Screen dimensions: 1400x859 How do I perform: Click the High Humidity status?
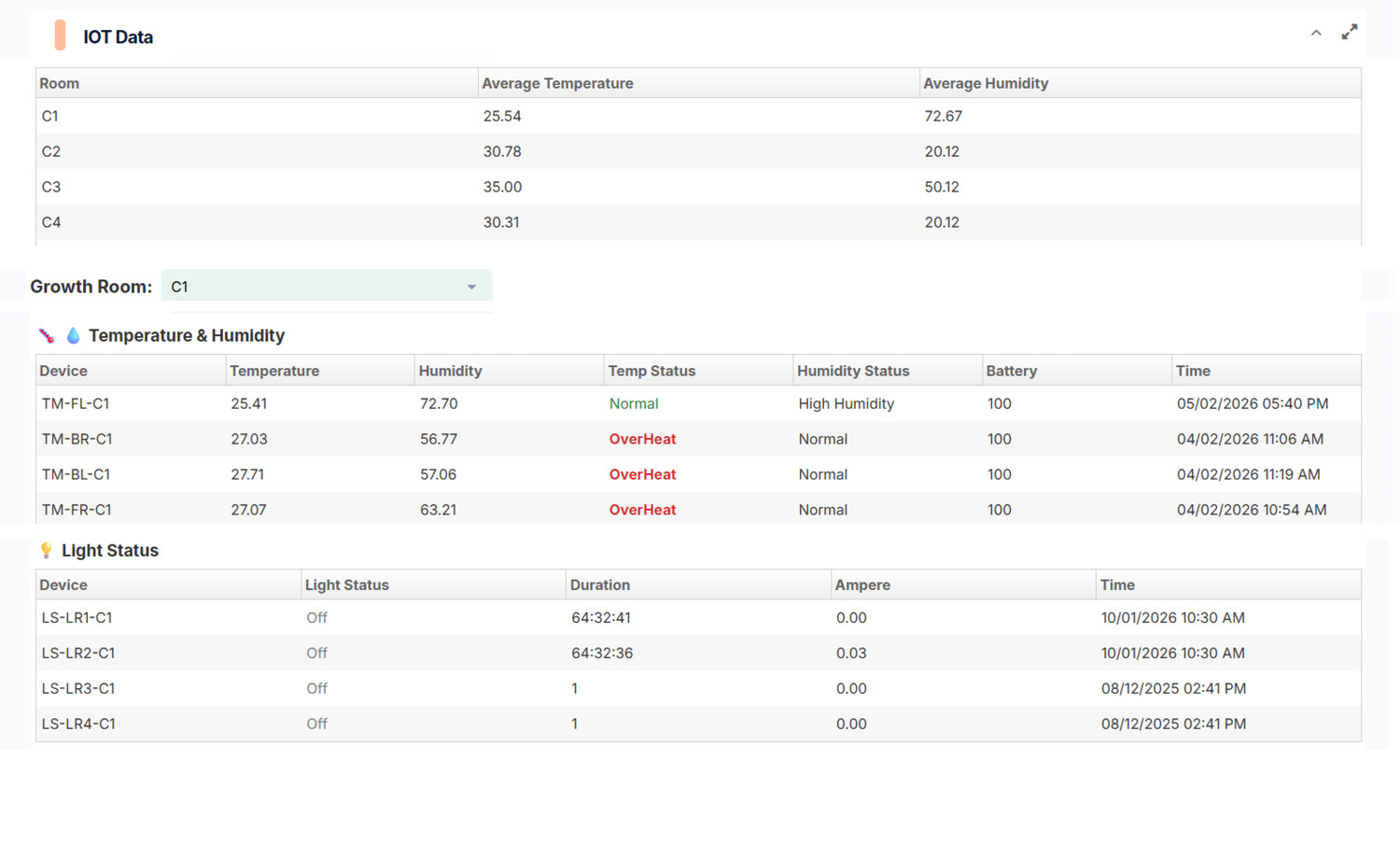coord(847,403)
